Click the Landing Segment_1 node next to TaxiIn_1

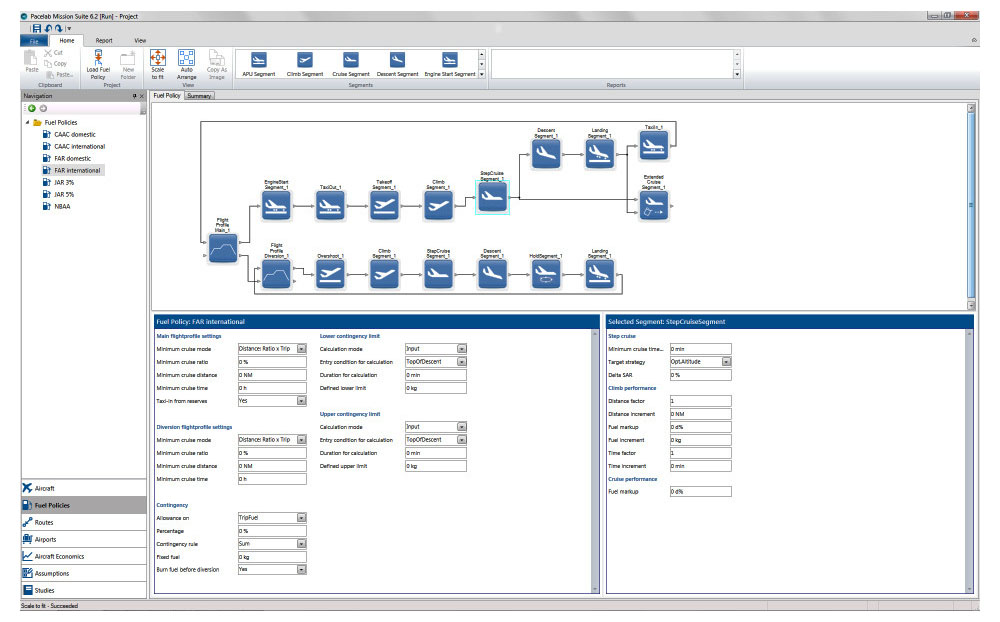(x=599, y=154)
